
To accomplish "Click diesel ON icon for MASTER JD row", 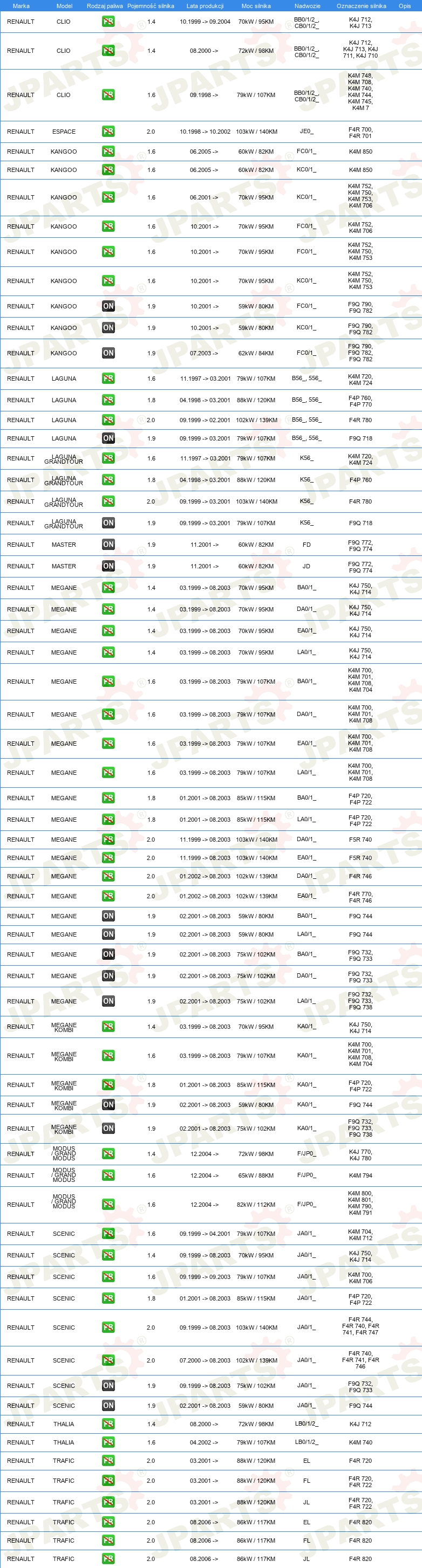I will pos(108,566).
